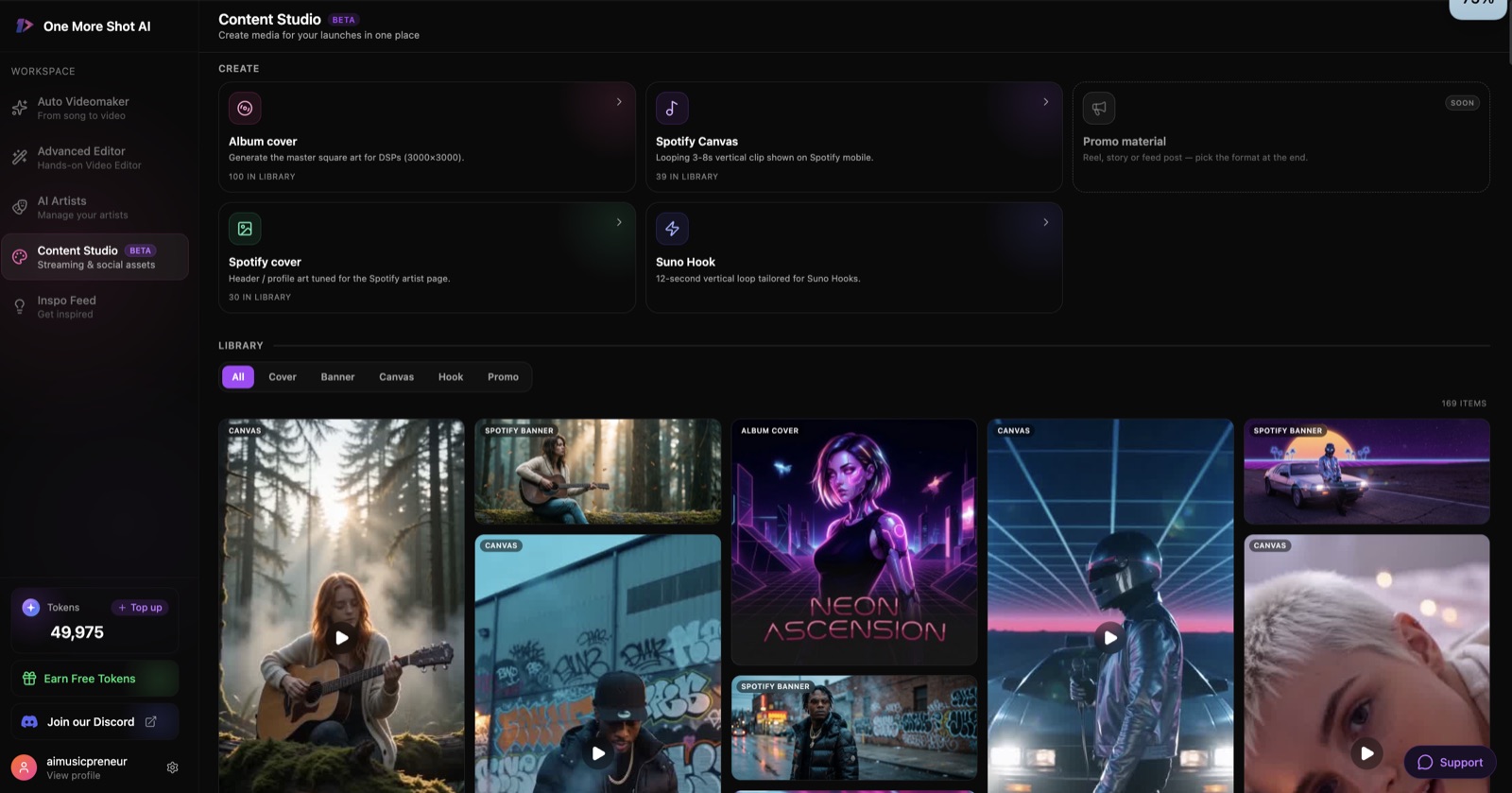Viewport: 1512px width, 793px height.
Task: Click the 169 ITEMS count text
Action: click(1464, 404)
